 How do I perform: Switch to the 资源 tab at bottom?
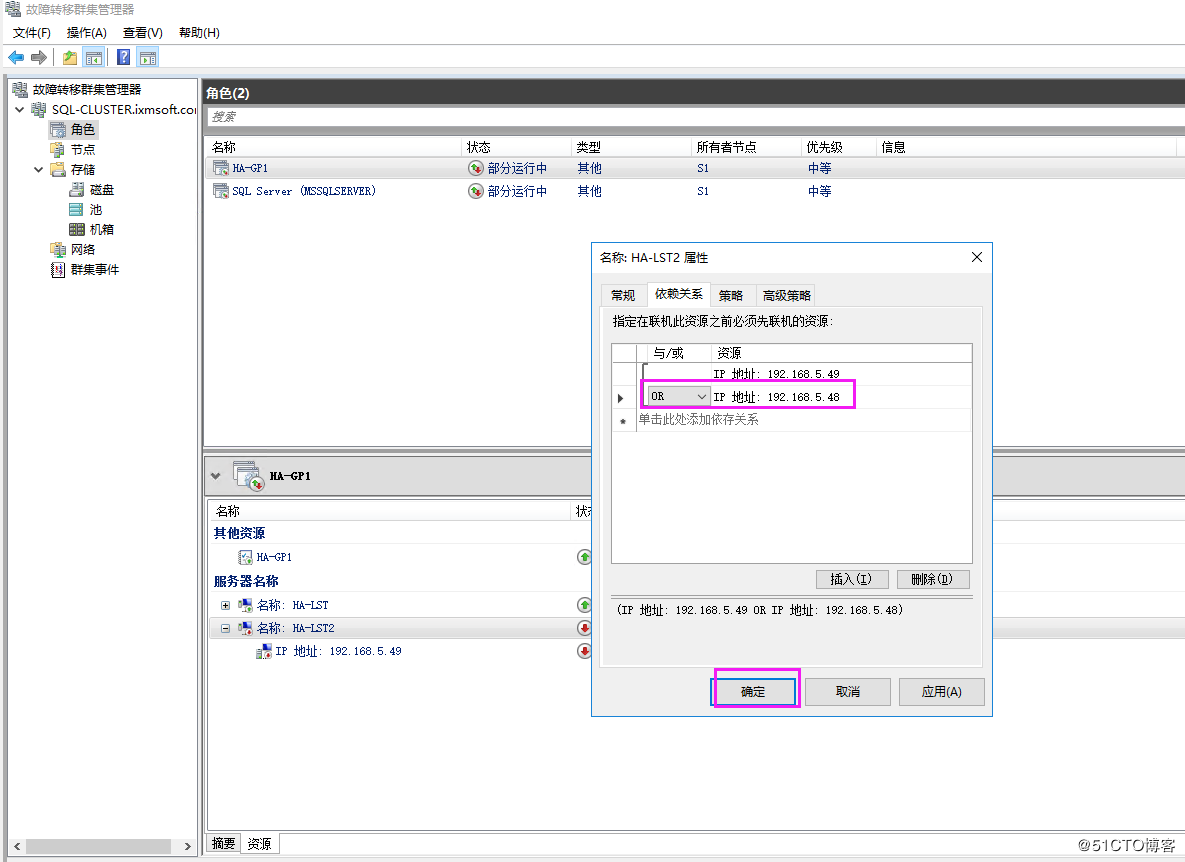tap(258, 843)
